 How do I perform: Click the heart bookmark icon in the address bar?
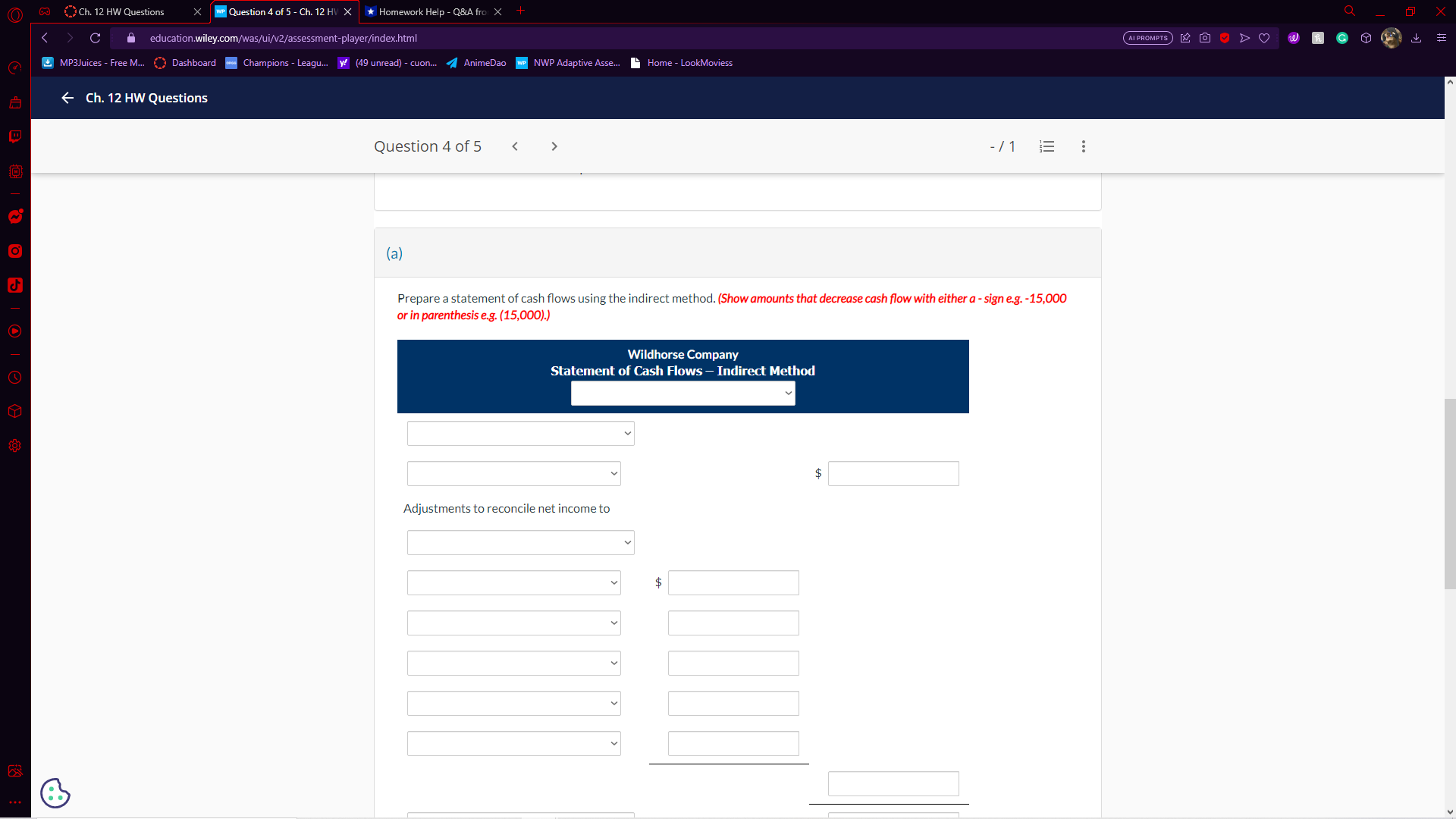1264,38
